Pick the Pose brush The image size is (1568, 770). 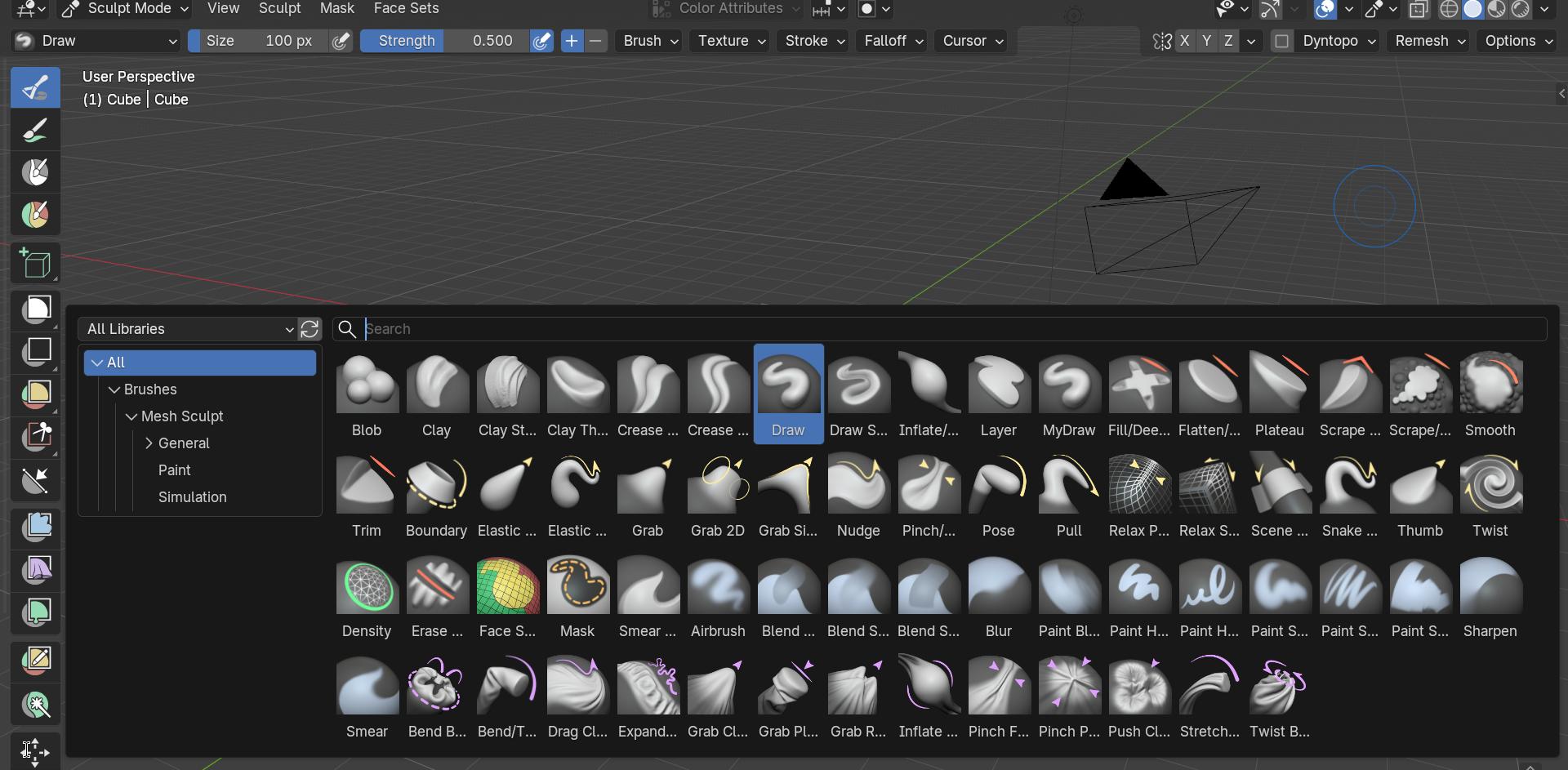[x=999, y=495]
